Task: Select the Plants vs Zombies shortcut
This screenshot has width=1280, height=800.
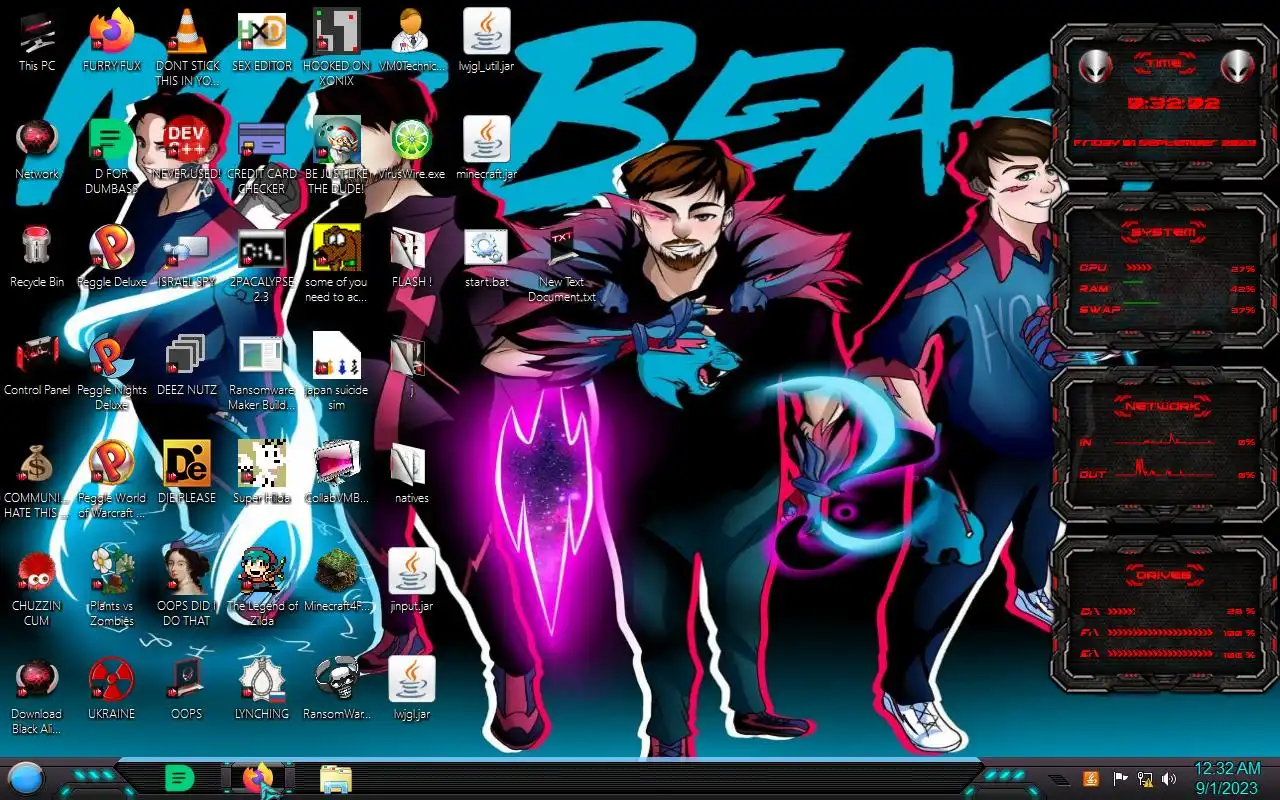Action: (x=112, y=587)
